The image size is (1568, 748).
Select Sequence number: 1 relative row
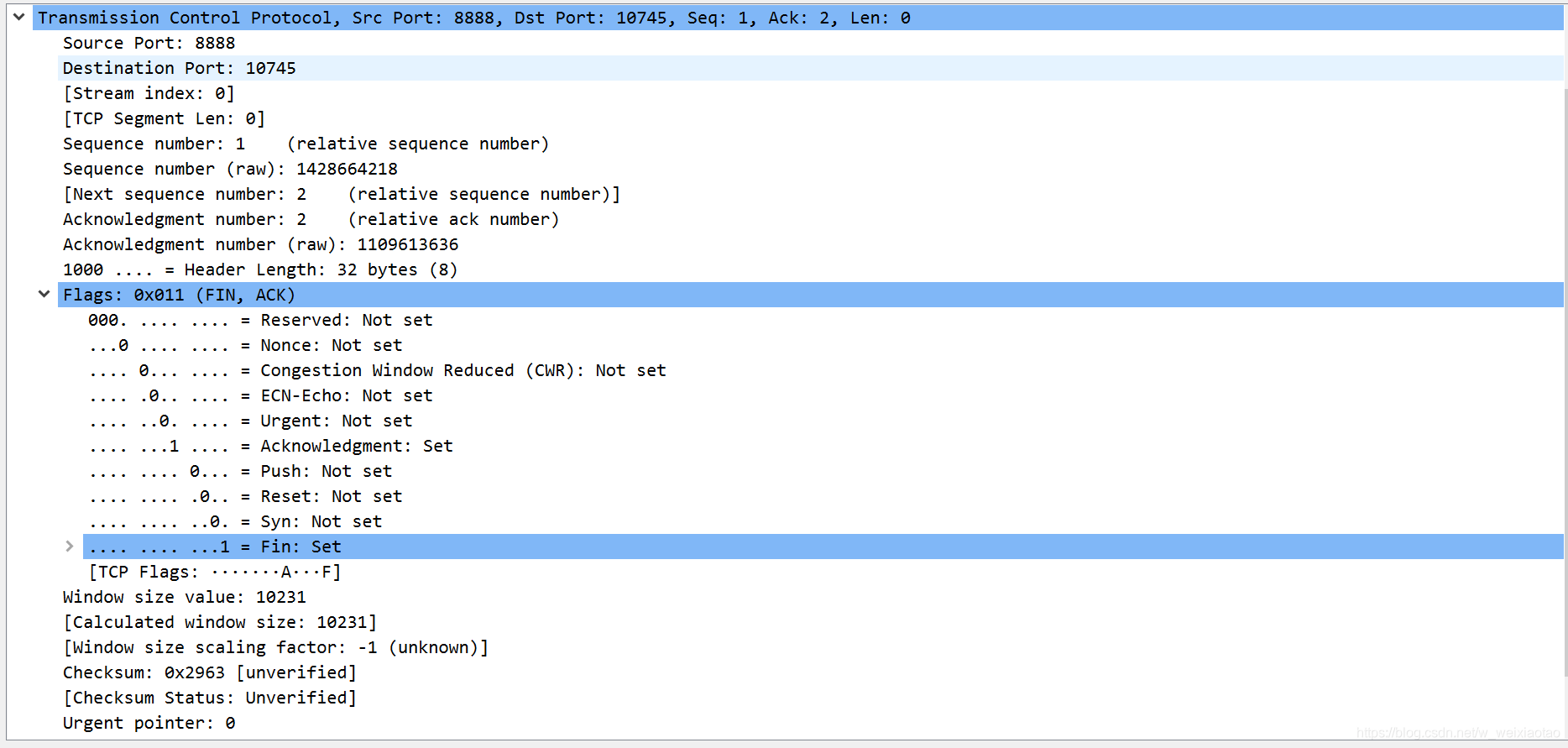pos(810,144)
